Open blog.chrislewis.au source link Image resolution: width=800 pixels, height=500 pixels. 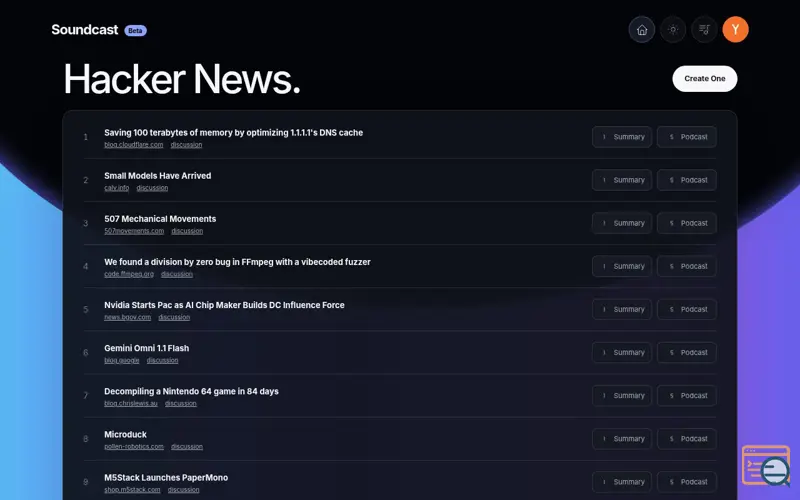click(131, 404)
